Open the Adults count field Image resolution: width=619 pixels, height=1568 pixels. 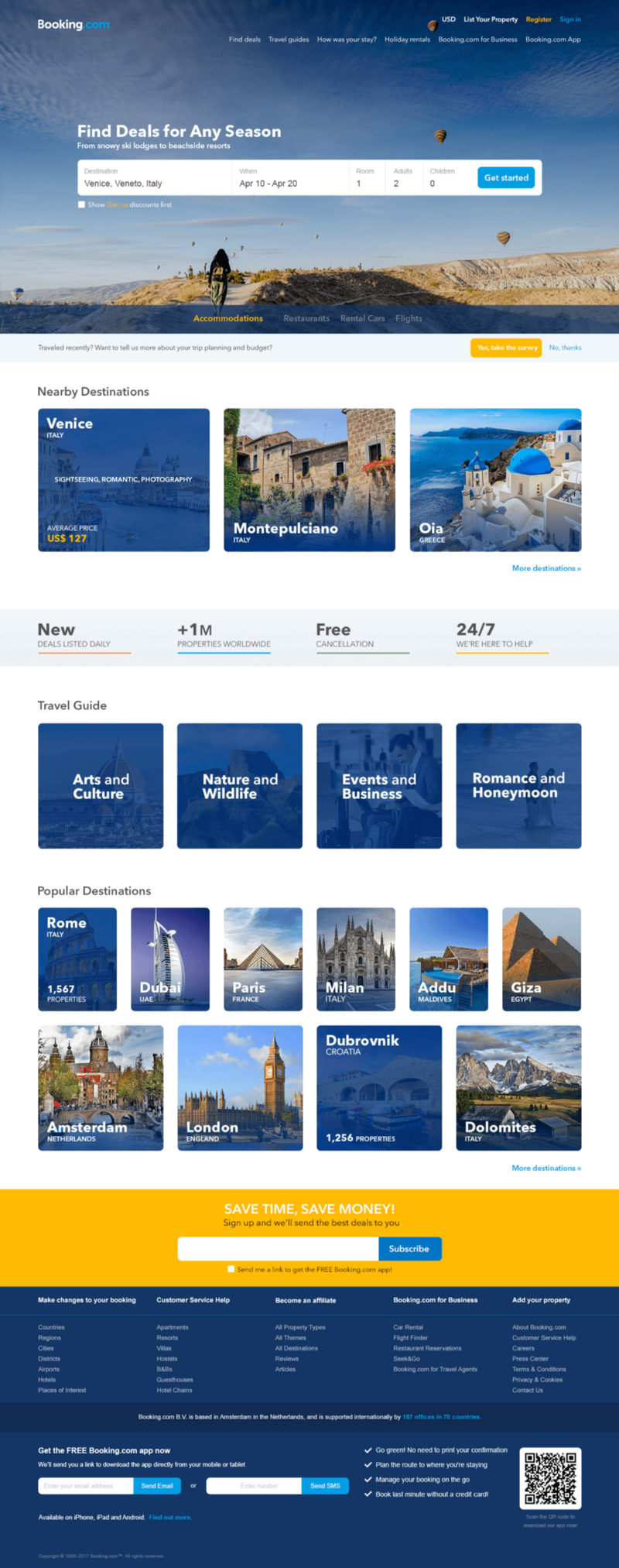pyautogui.click(x=403, y=177)
